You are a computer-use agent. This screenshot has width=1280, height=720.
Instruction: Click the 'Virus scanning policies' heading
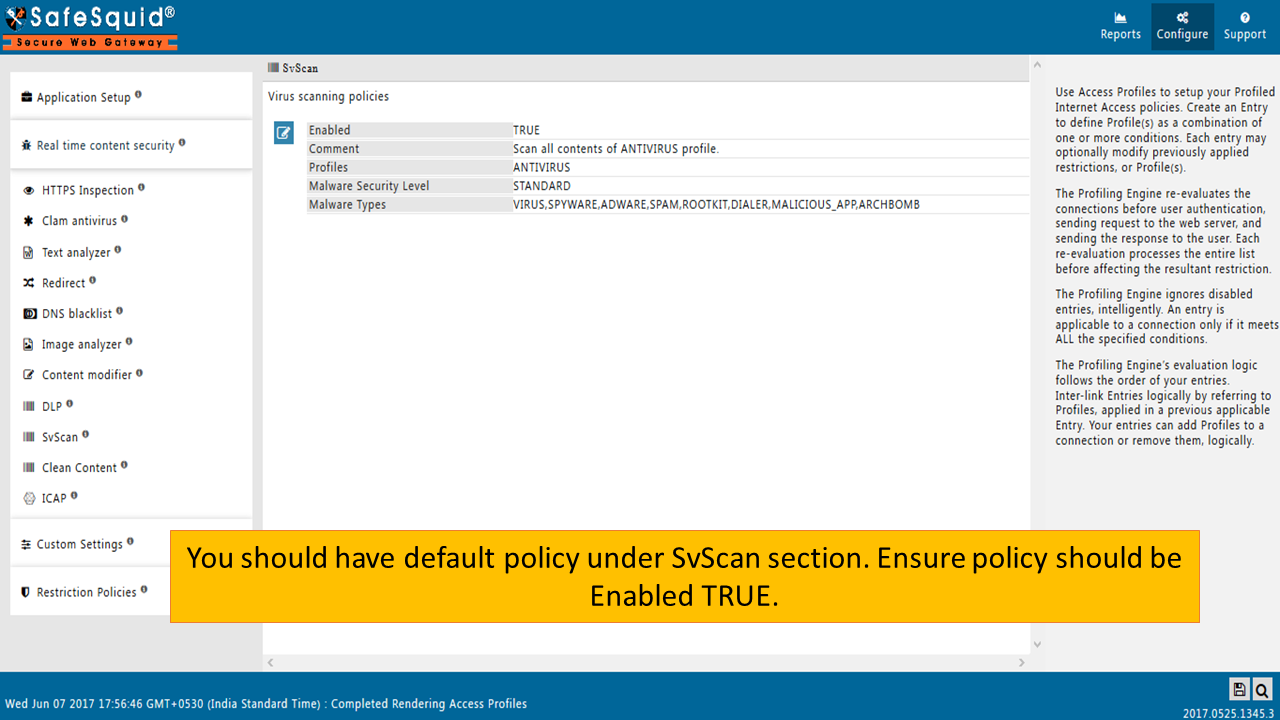click(x=328, y=97)
